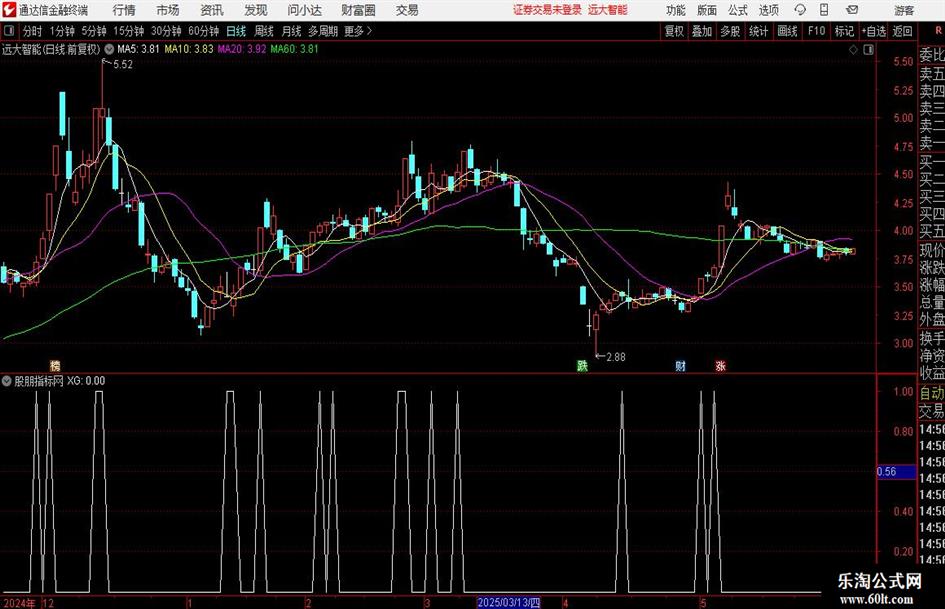The height and width of the screenshot is (609, 945).
Task: Open the 多周期 multi-period view
Action: (323, 31)
